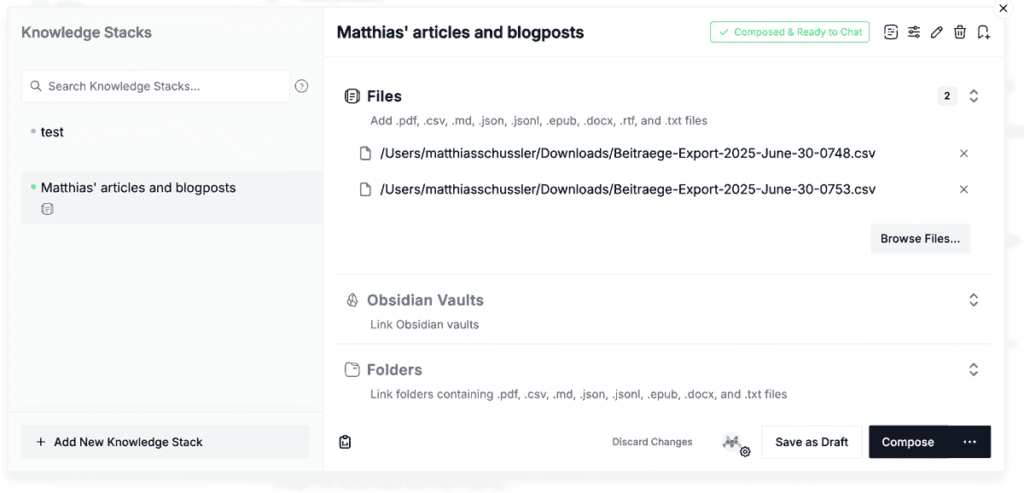Click the Browse Files button

tap(920, 239)
